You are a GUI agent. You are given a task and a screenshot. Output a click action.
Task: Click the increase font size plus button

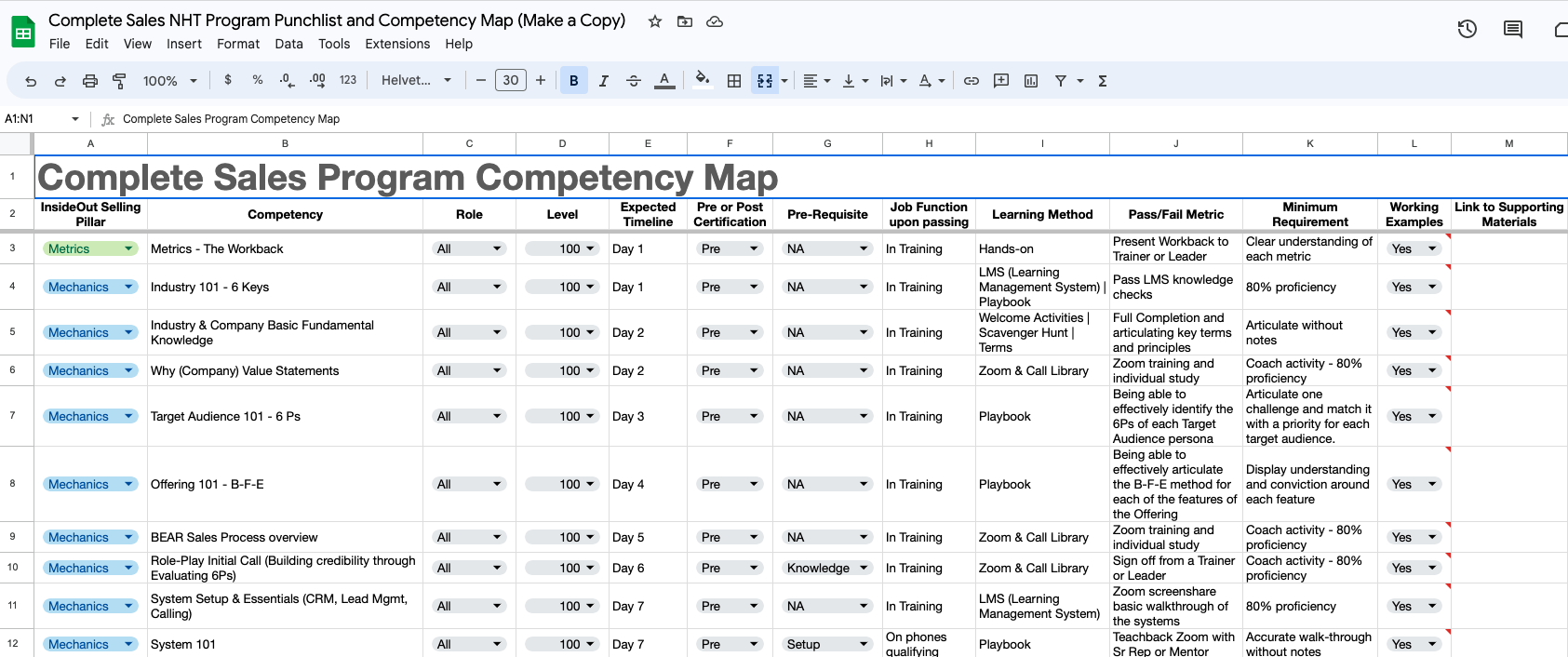pyautogui.click(x=541, y=81)
